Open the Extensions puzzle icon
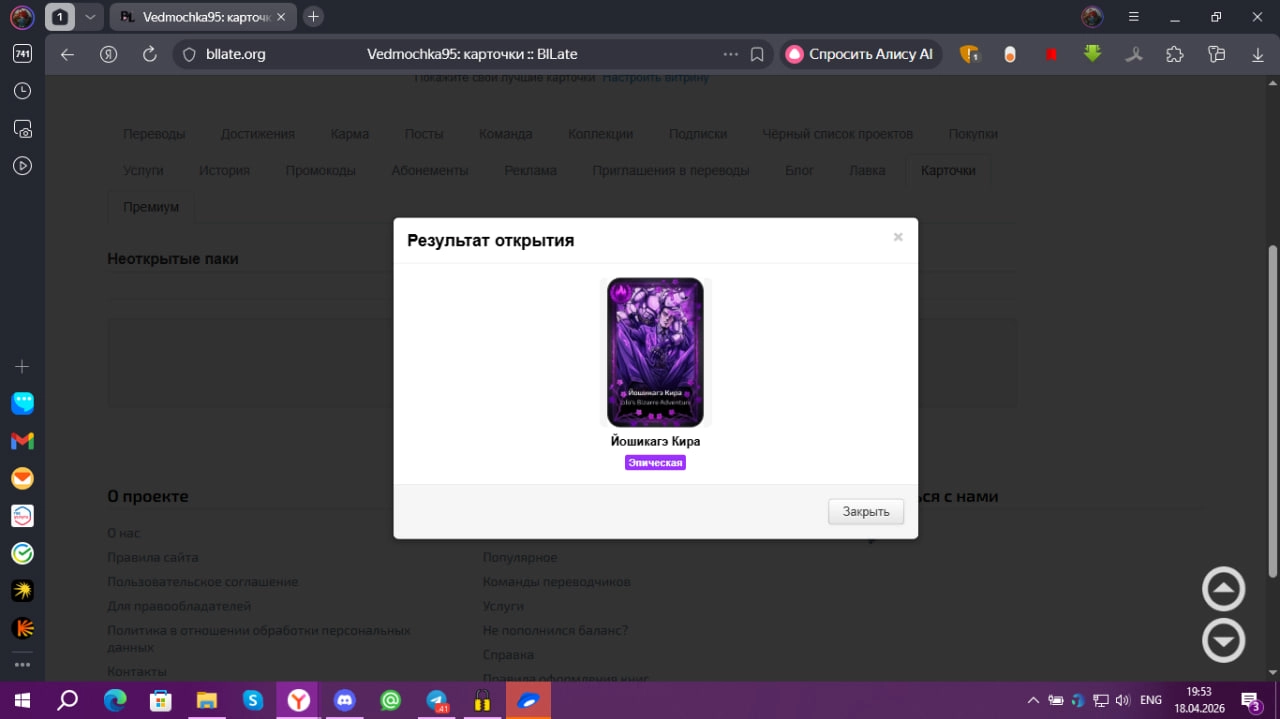1280x719 pixels. (x=1175, y=54)
